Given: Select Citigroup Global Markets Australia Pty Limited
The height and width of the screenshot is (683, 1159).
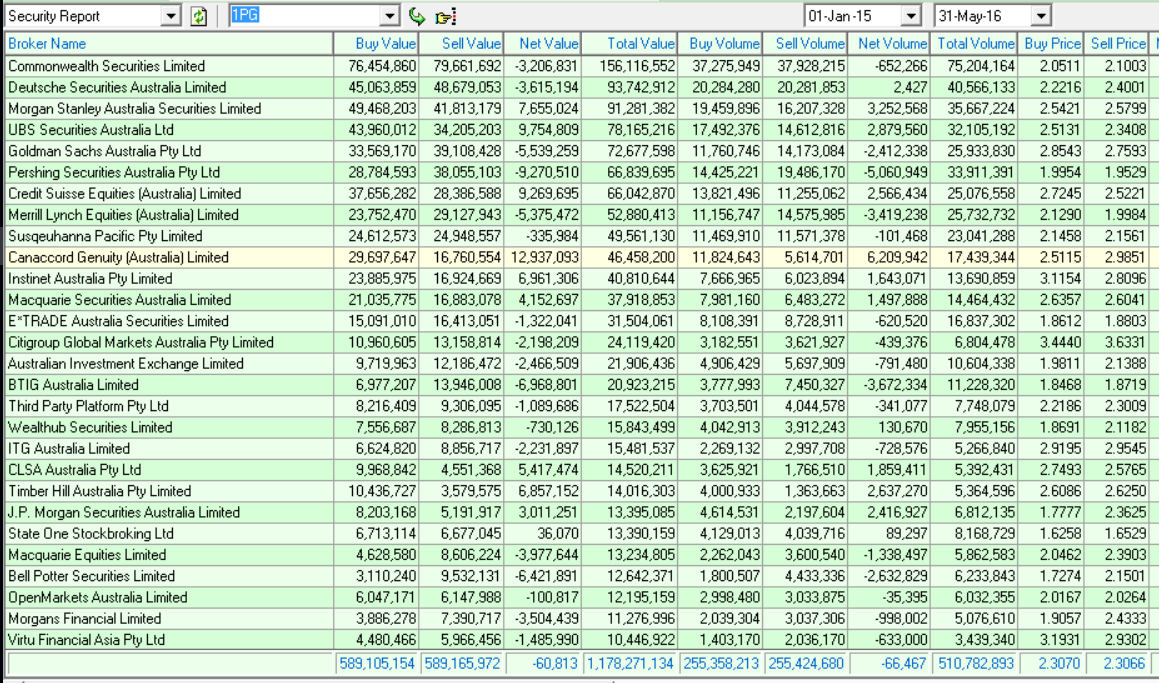Looking at the screenshot, I should pos(140,342).
